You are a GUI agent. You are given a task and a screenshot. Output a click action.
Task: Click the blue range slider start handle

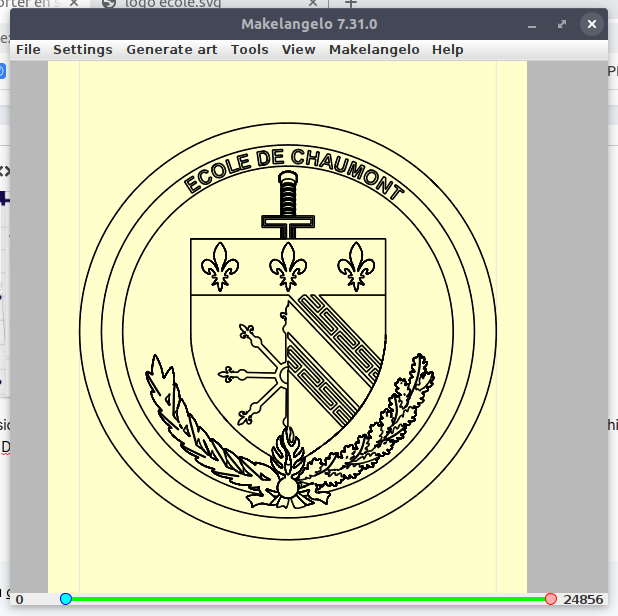pos(66,599)
